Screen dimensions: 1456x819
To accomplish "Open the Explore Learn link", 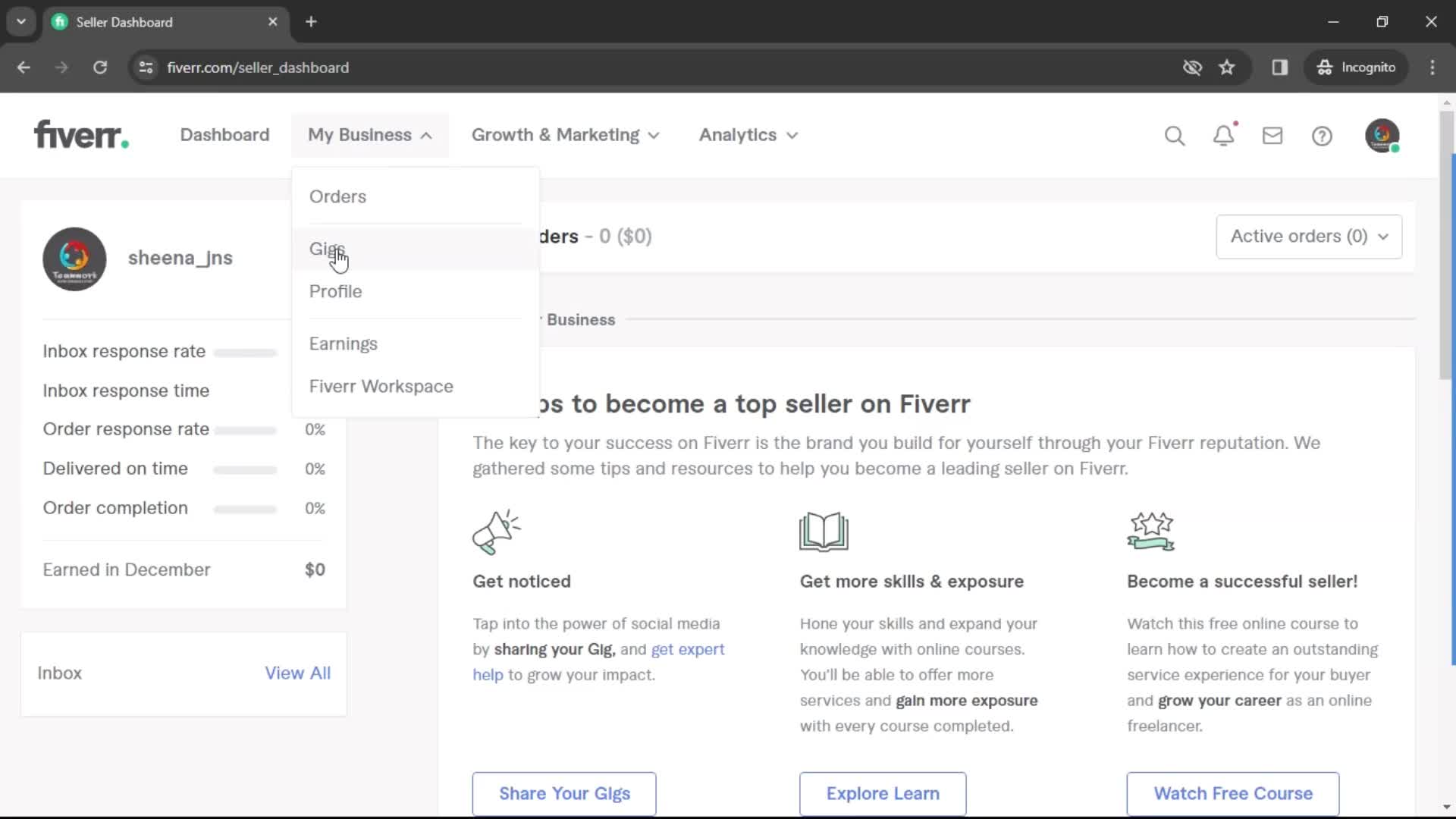I will [x=882, y=793].
